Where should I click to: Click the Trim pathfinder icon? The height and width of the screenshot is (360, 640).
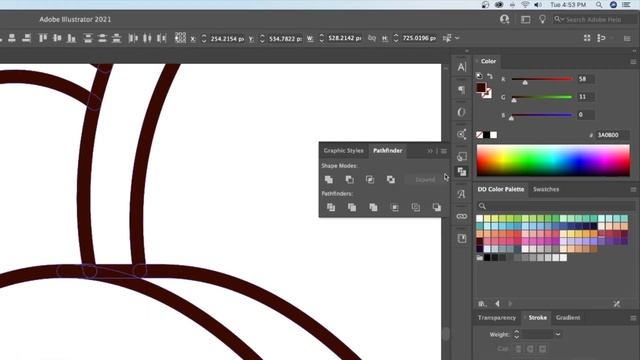[x=352, y=207]
